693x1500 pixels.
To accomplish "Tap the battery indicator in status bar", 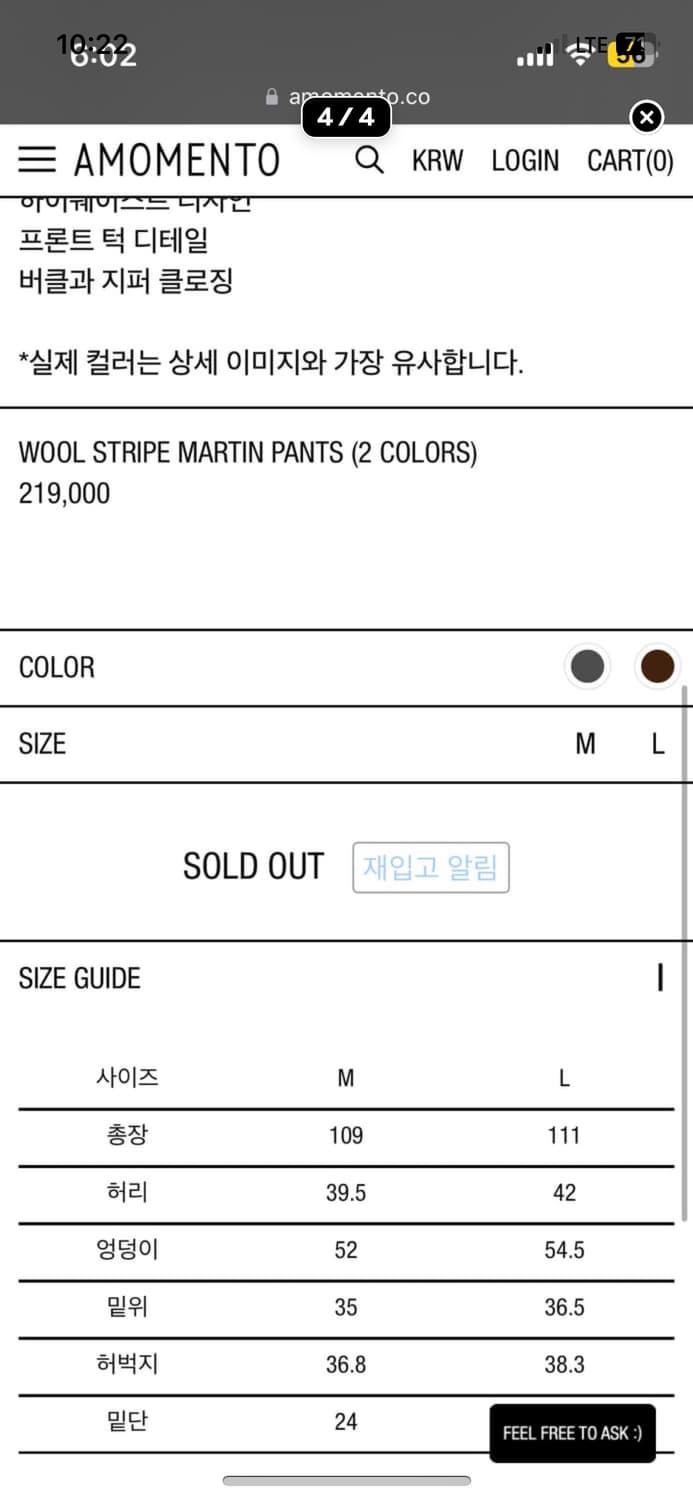I will coord(630,50).
